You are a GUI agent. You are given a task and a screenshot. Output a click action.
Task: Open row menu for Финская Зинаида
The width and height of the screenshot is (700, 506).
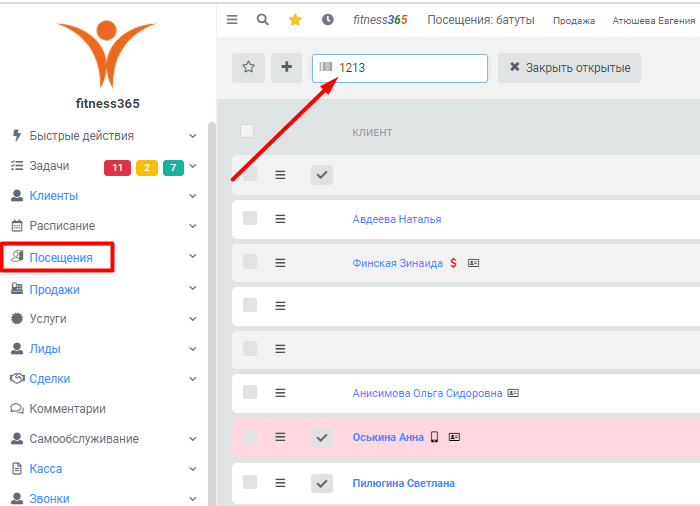(x=280, y=263)
